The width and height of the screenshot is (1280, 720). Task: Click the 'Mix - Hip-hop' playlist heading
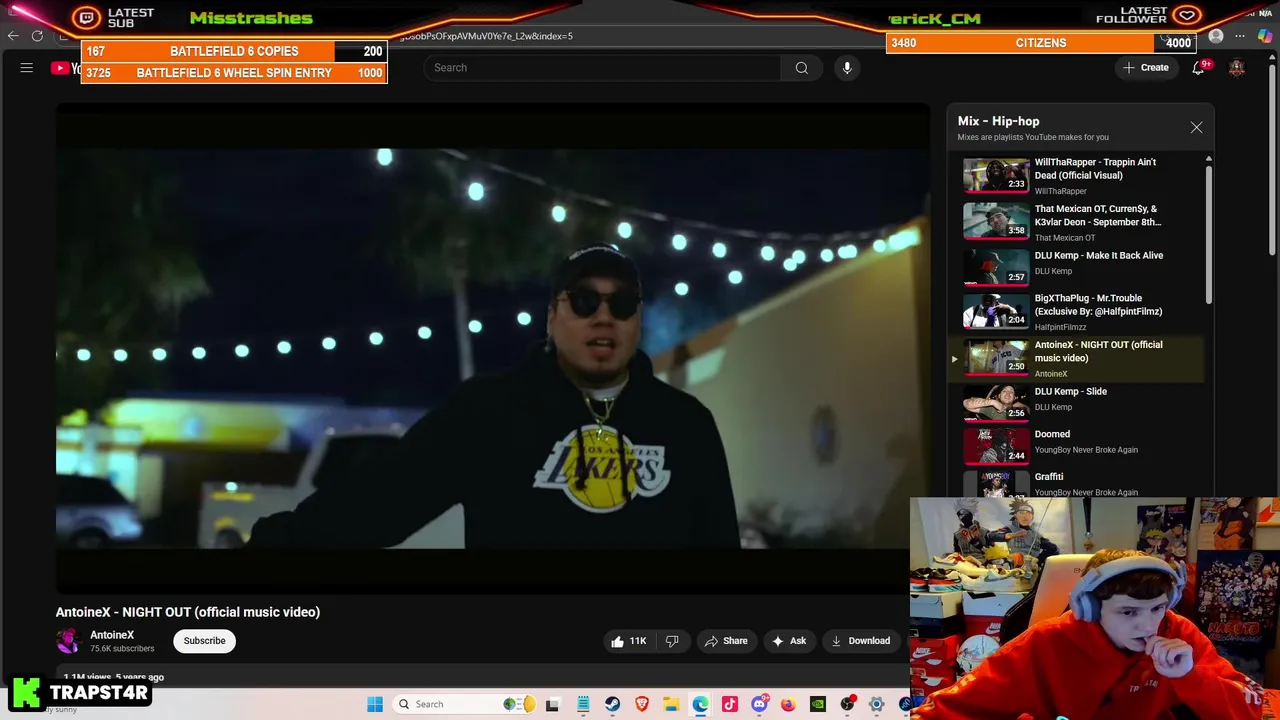[x=998, y=121]
